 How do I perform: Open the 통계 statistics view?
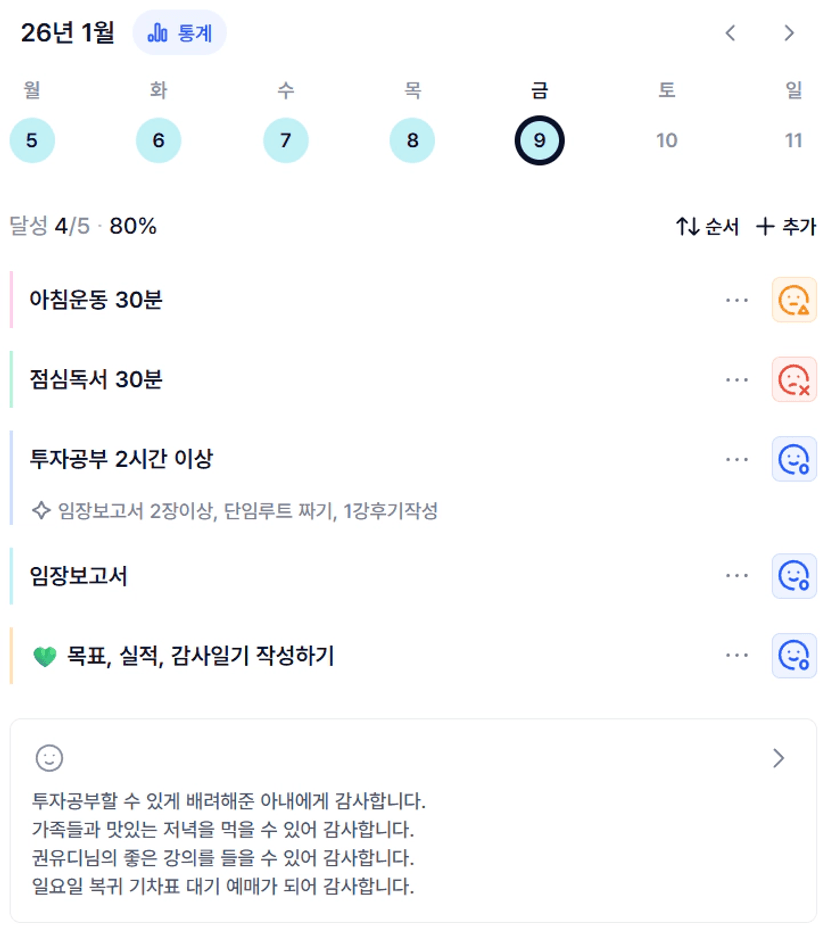tap(180, 33)
